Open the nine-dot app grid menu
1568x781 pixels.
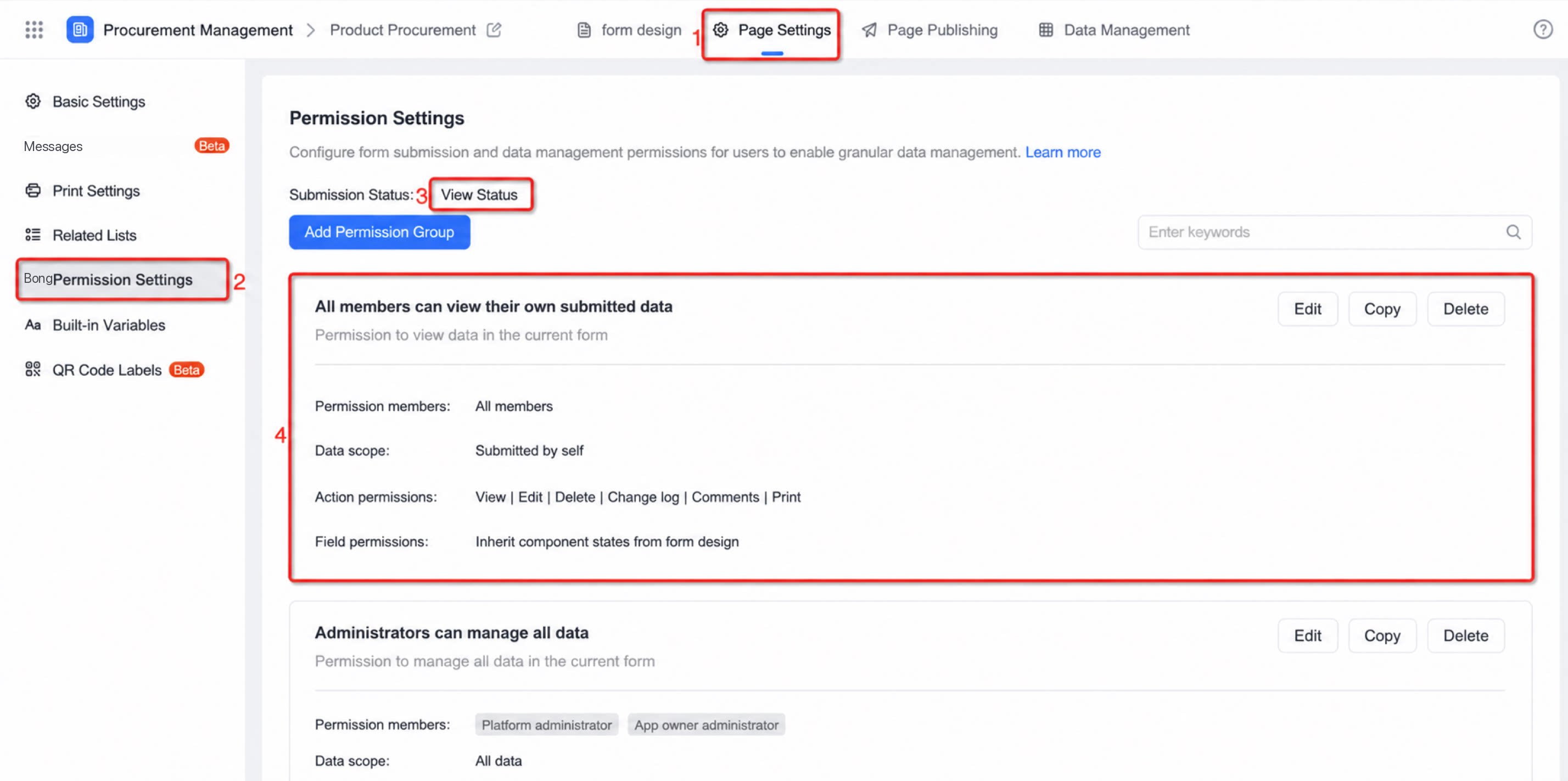click(34, 30)
